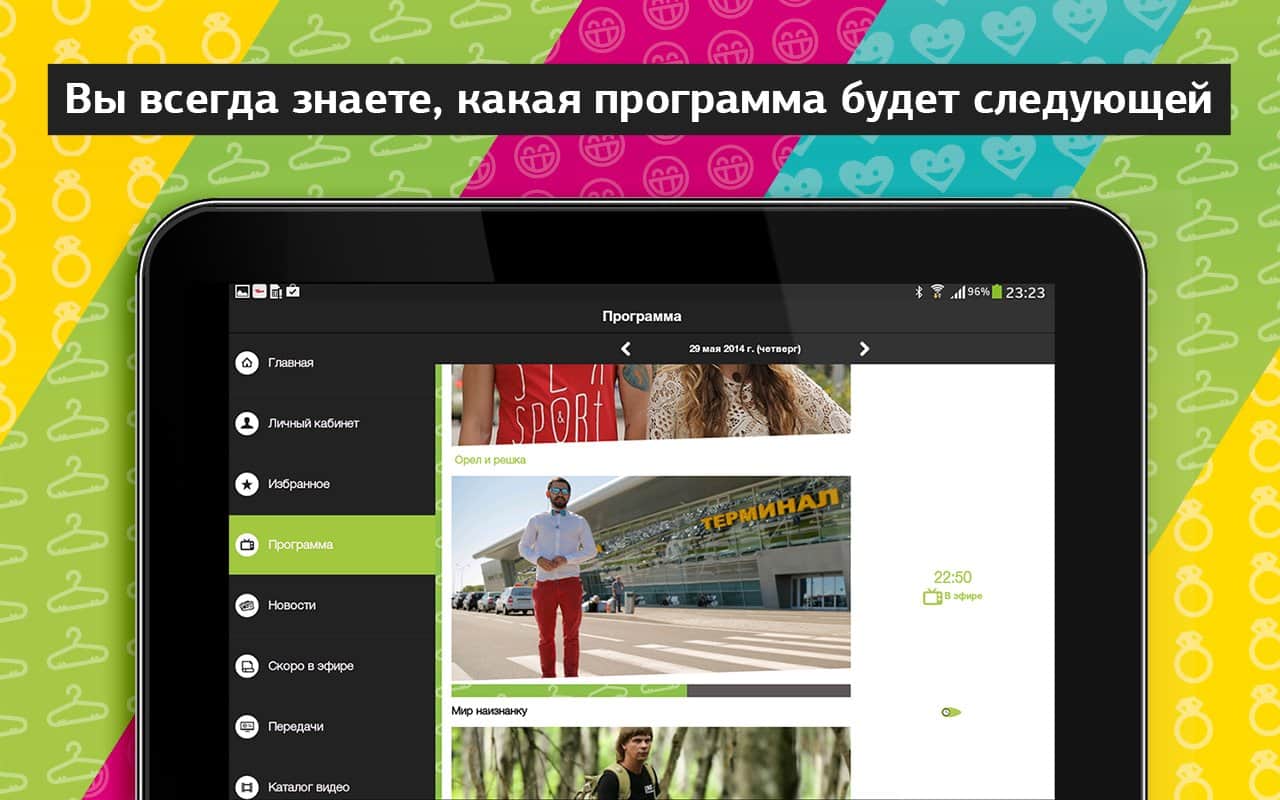
Task: Tap the Новости newspaper icon
Action: pyautogui.click(x=246, y=606)
